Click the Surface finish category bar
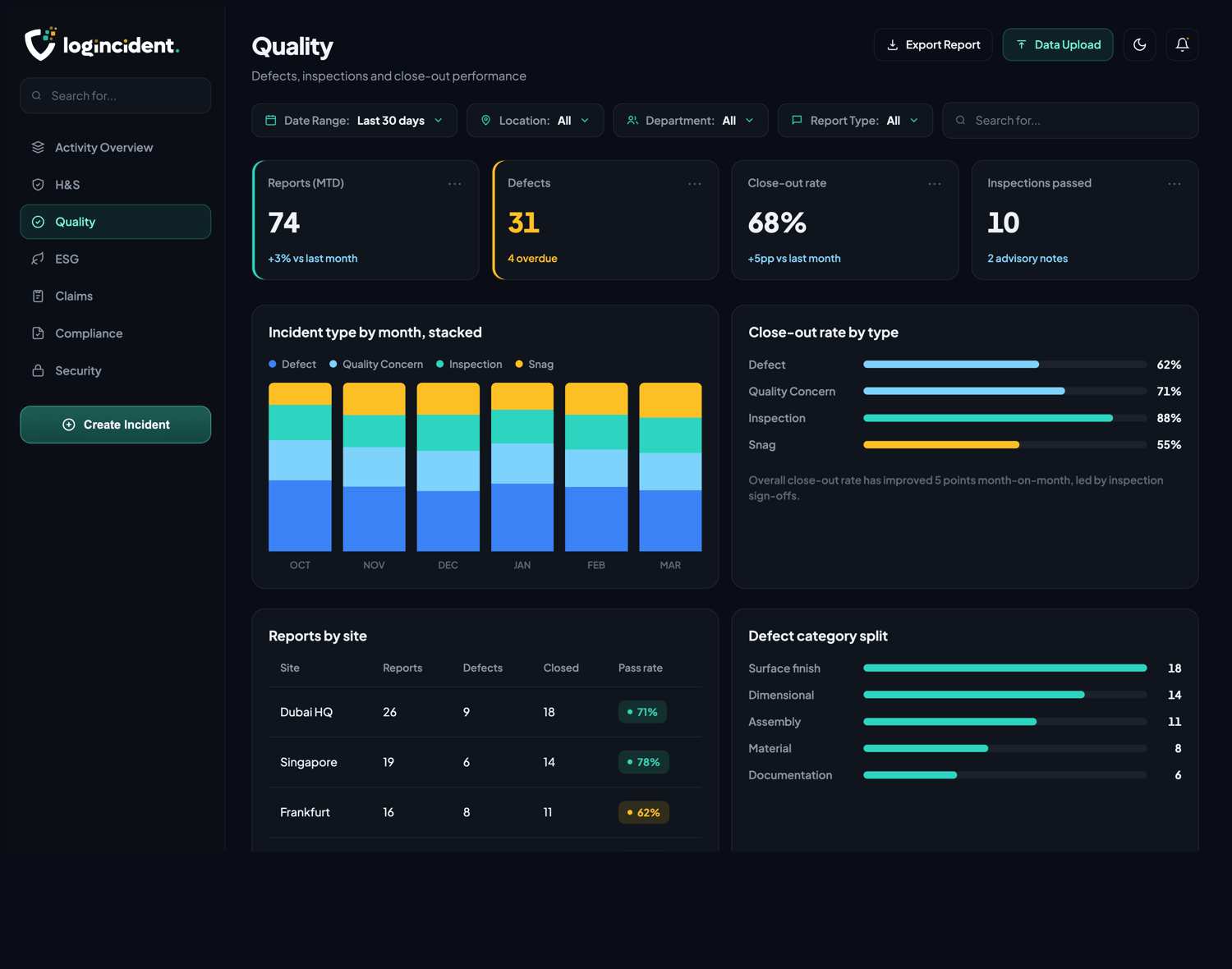The height and width of the screenshot is (969, 1232). coord(1005,668)
